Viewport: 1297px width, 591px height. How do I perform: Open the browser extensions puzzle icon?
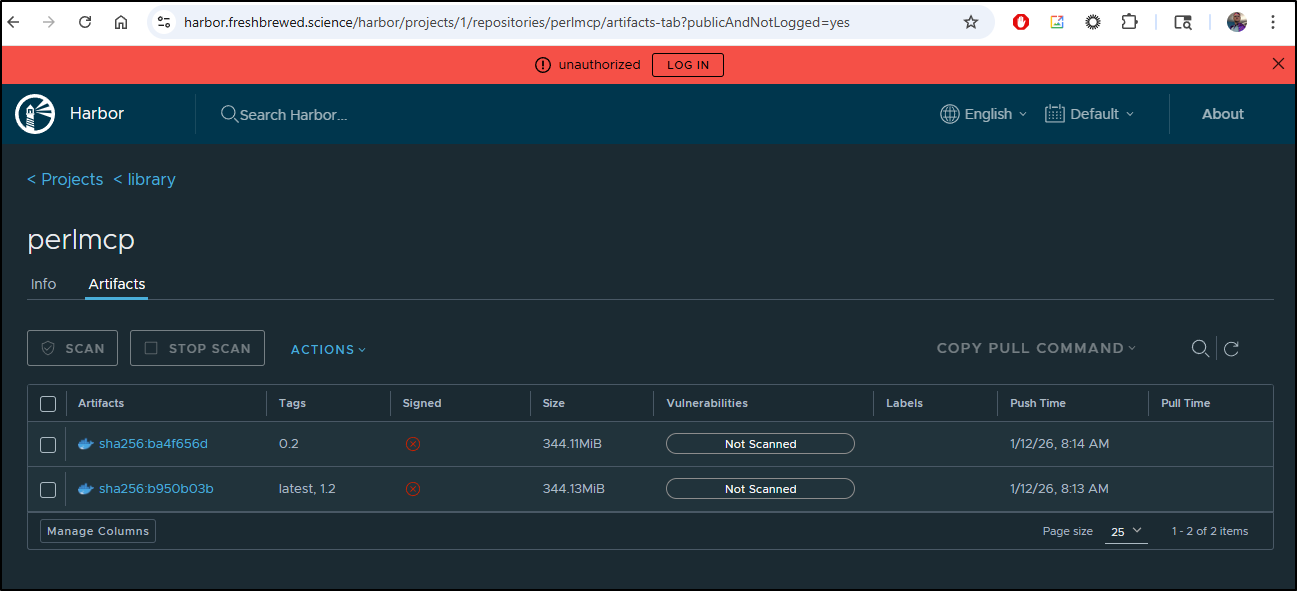[1129, 22]
